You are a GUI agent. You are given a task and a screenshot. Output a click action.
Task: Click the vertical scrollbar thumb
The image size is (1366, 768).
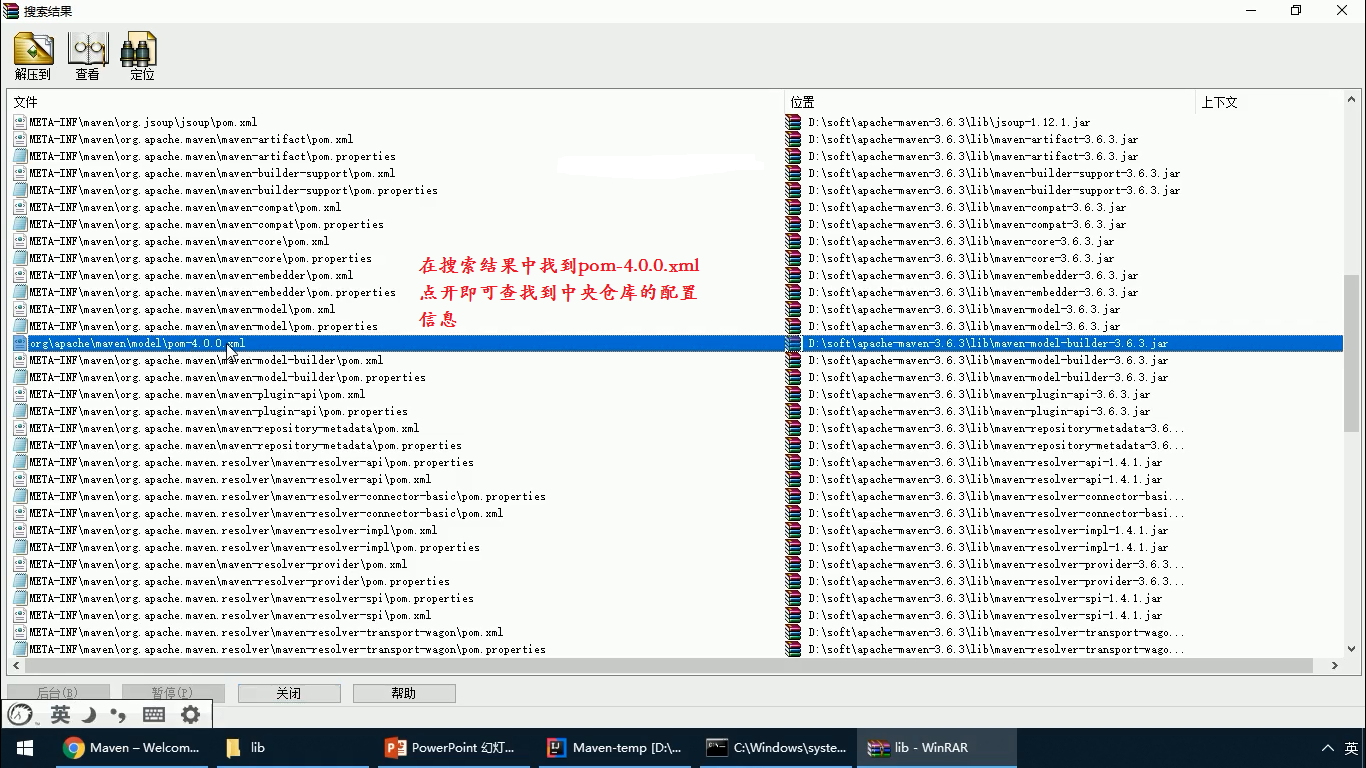point(1351,353)
